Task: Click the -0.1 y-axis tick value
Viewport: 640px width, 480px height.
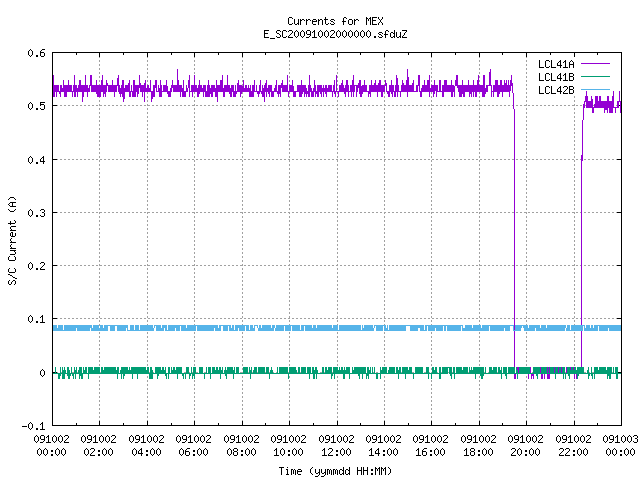Action: (x=33, y=426)
